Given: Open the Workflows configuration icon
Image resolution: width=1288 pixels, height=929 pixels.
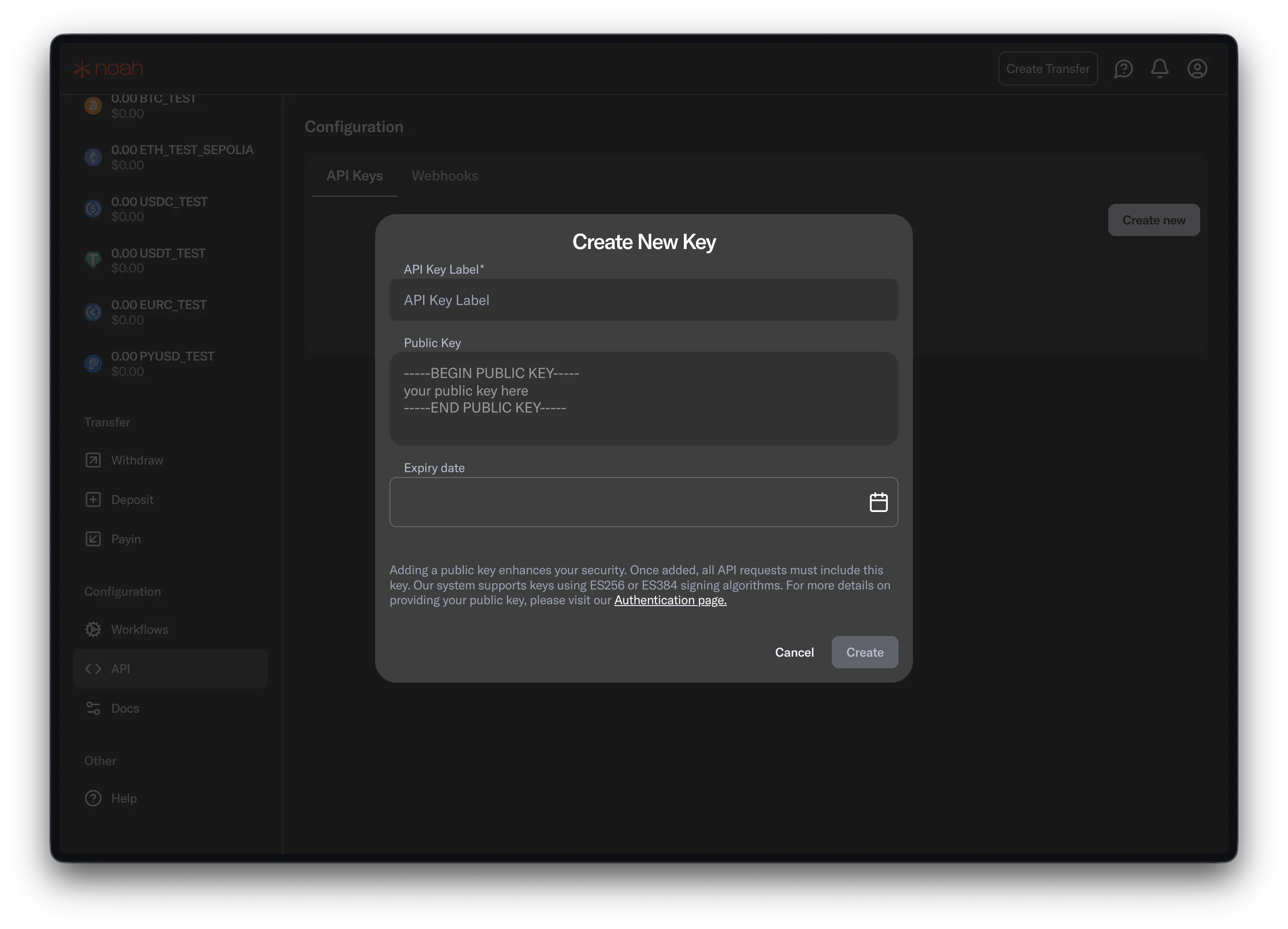Looking at the screenshot, I should tap(93, 629).
